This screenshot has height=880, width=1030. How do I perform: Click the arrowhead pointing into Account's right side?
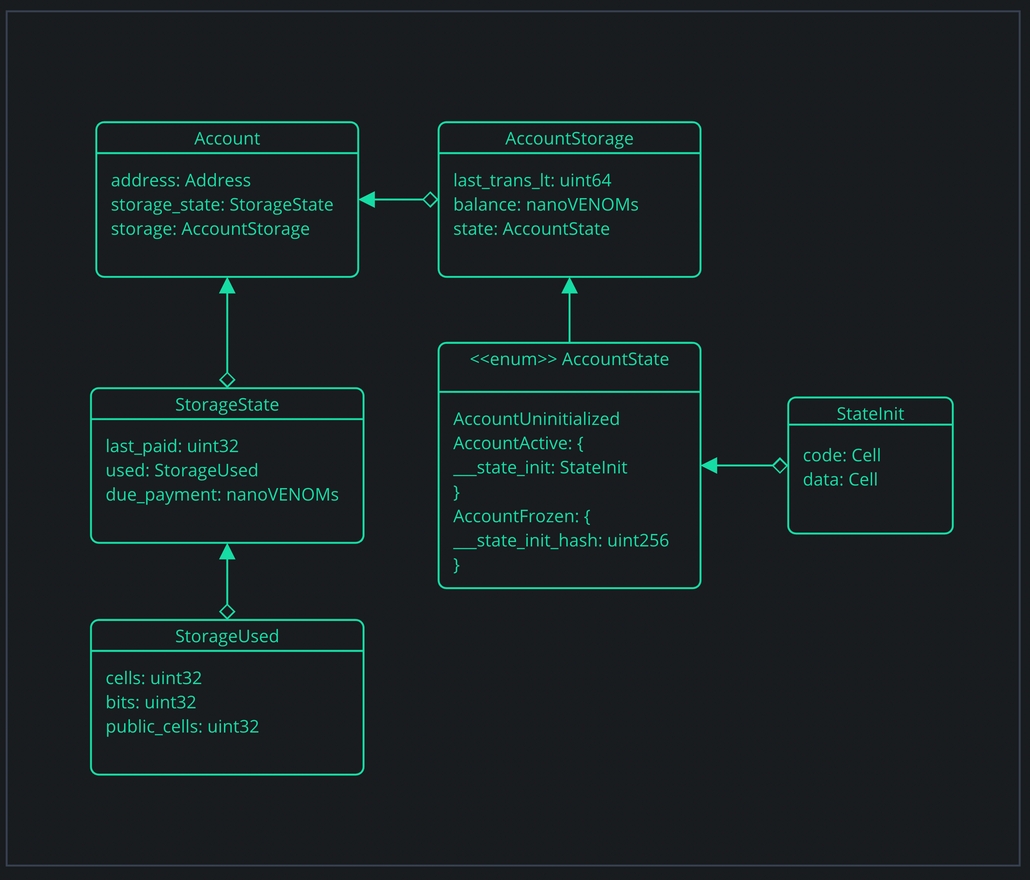(367, 200)
